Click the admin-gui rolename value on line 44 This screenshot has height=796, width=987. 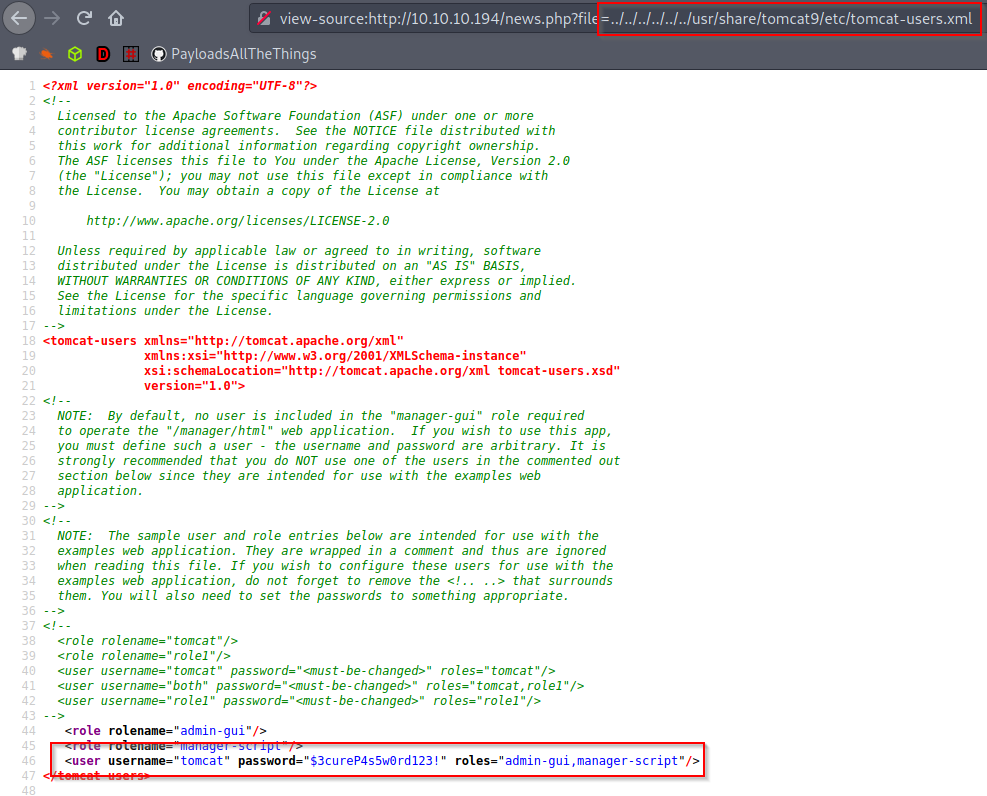pyautogui.click(x=218, y=731)
